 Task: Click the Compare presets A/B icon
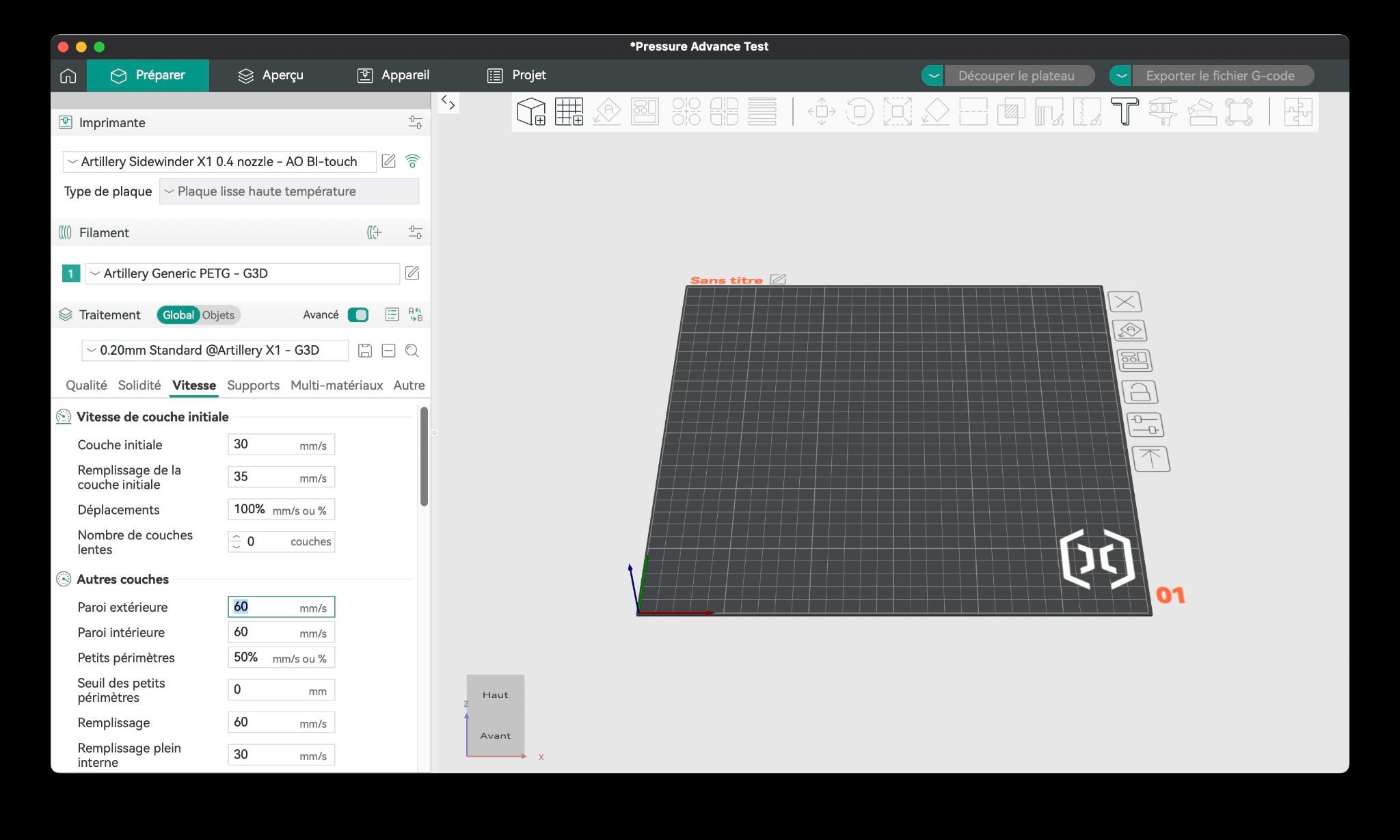415,314
